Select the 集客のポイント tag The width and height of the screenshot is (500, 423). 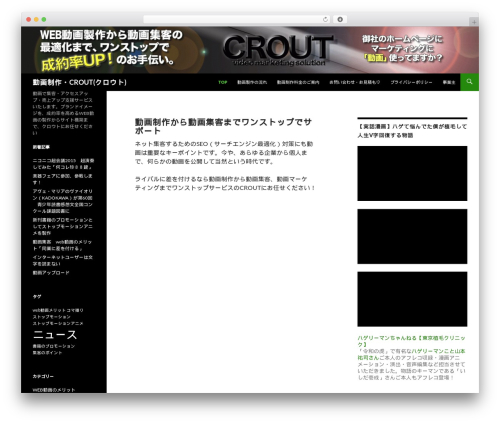[47, 353]
